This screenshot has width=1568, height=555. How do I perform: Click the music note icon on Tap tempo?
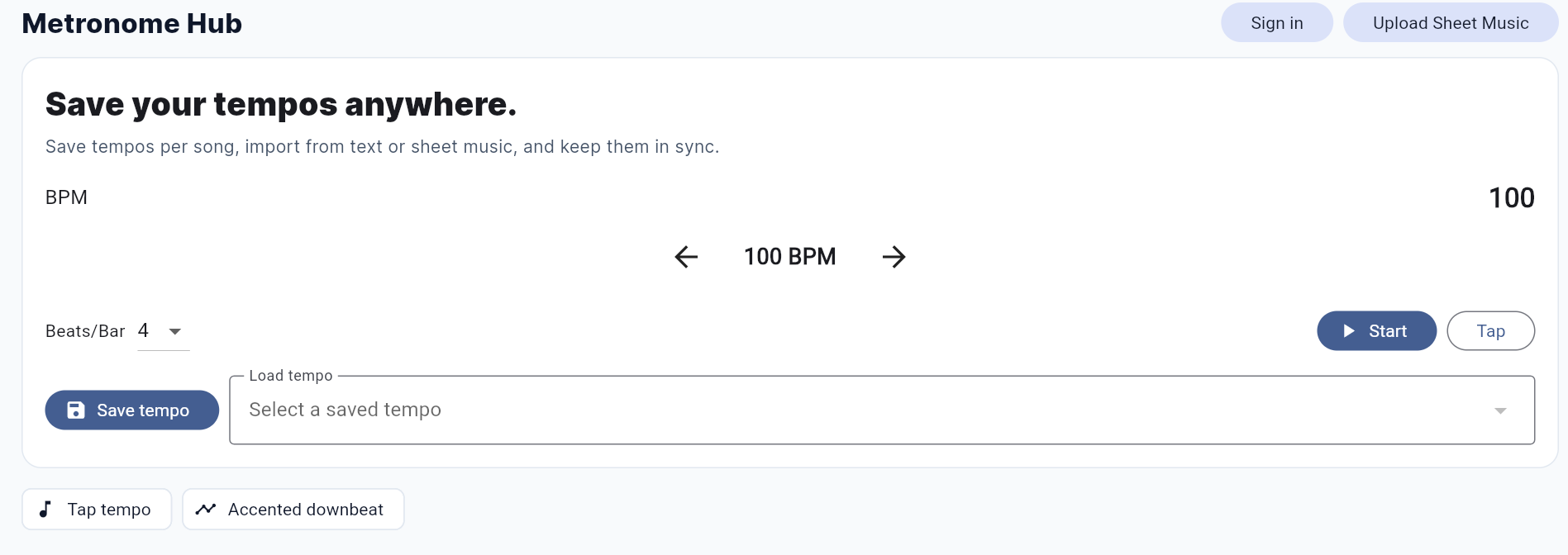(x=45, y=510)
